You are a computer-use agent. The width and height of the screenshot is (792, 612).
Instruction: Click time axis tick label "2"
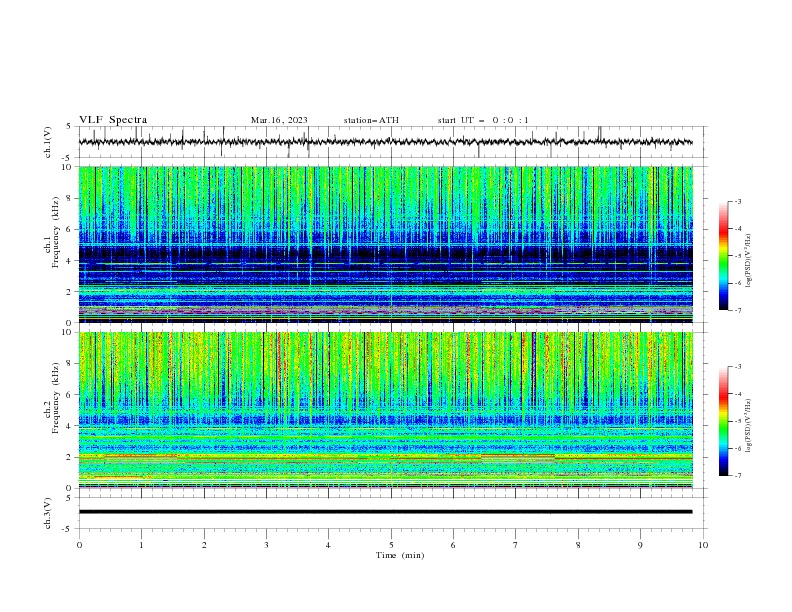(x=204, y=545)
